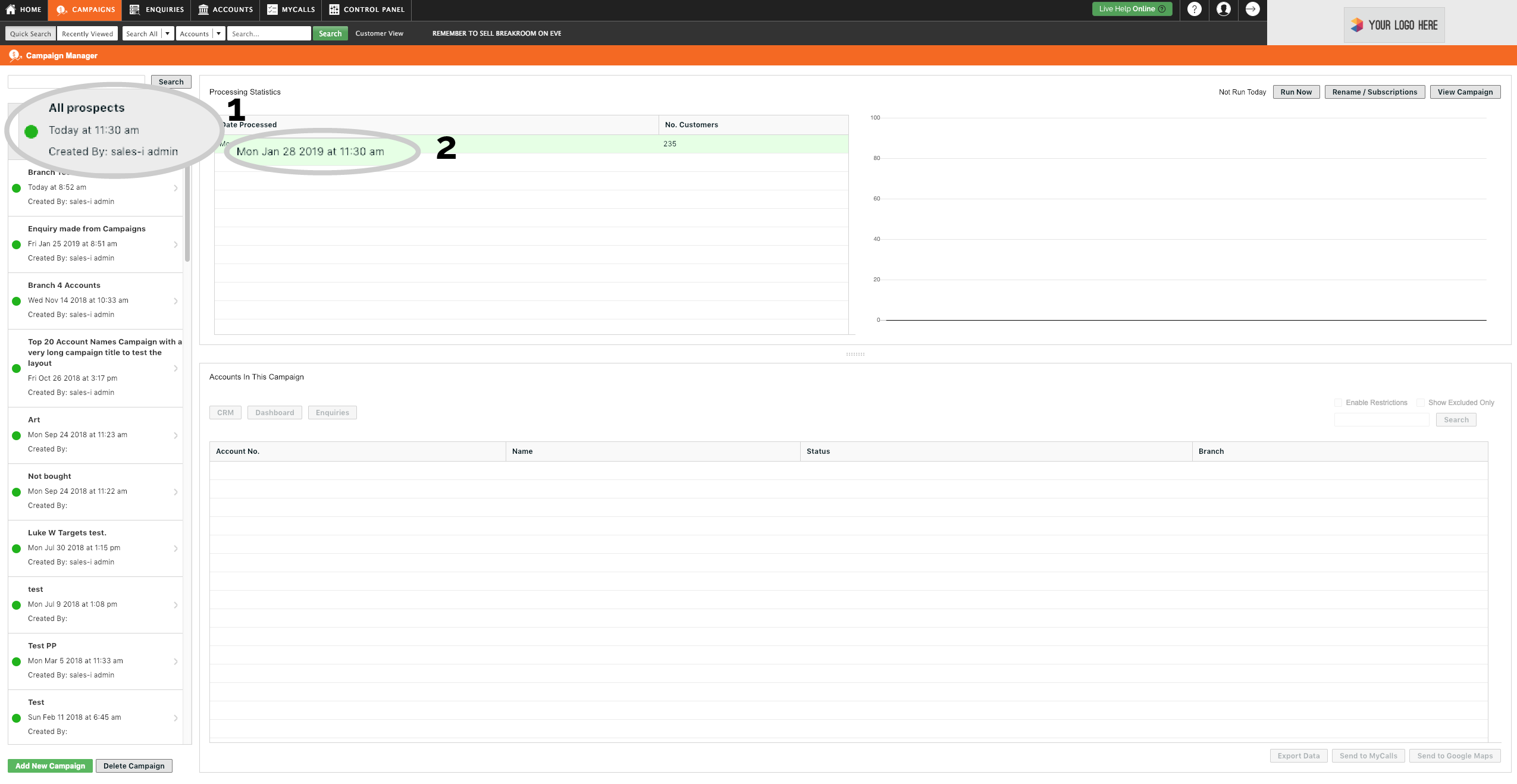Switch to the Recently Viewed tab
Image resolution: width=1517 pixels, height=784 pixels.
click(87, 34)
